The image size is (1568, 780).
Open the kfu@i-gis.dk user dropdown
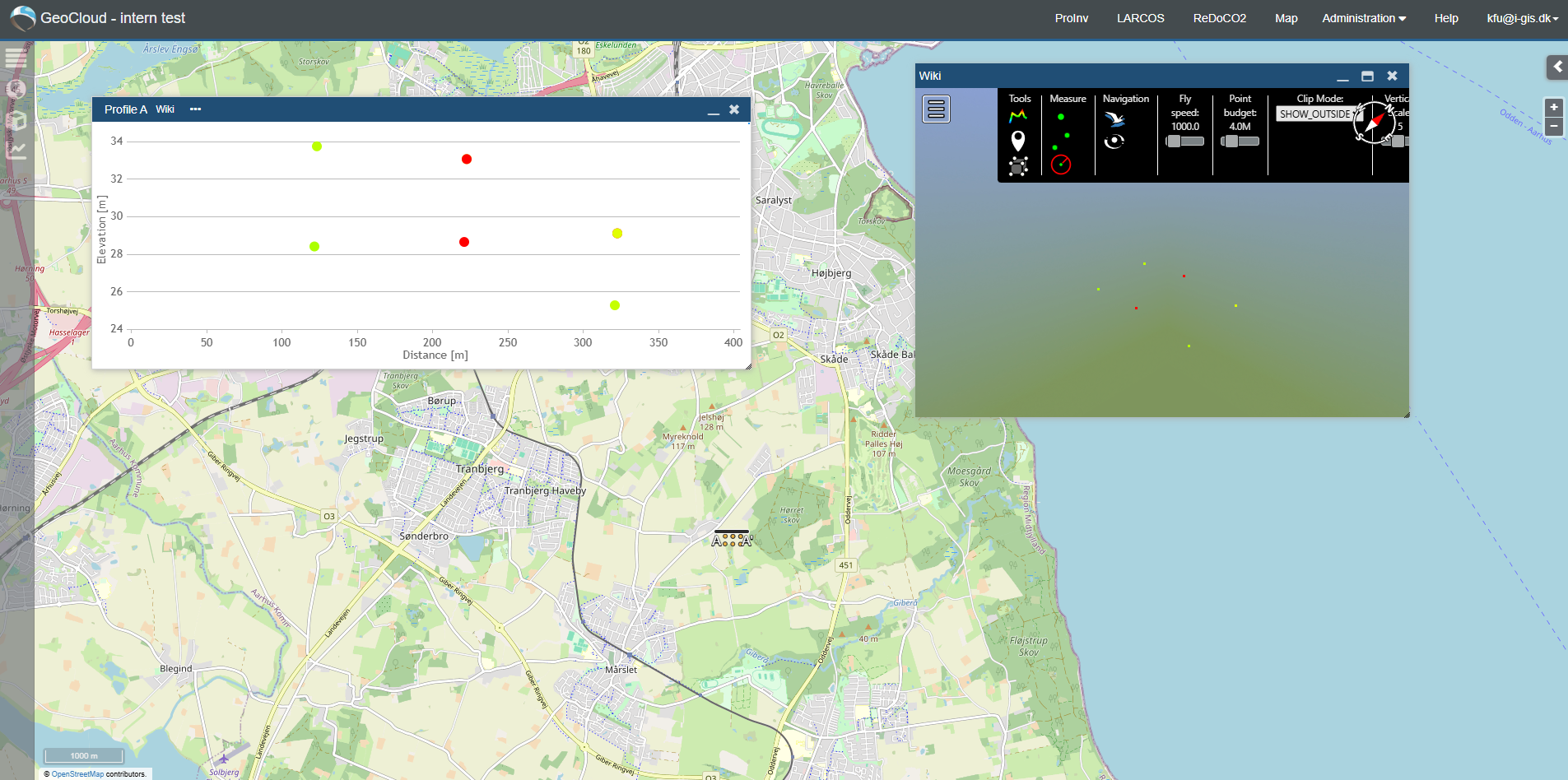click(1523, 18)
